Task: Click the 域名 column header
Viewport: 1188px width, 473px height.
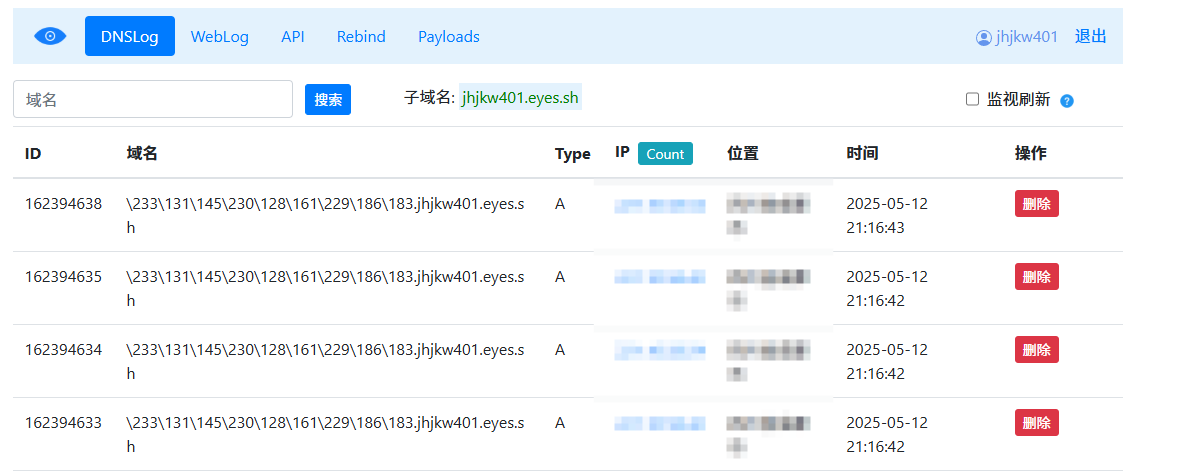Action: click(x=142, y=153)
